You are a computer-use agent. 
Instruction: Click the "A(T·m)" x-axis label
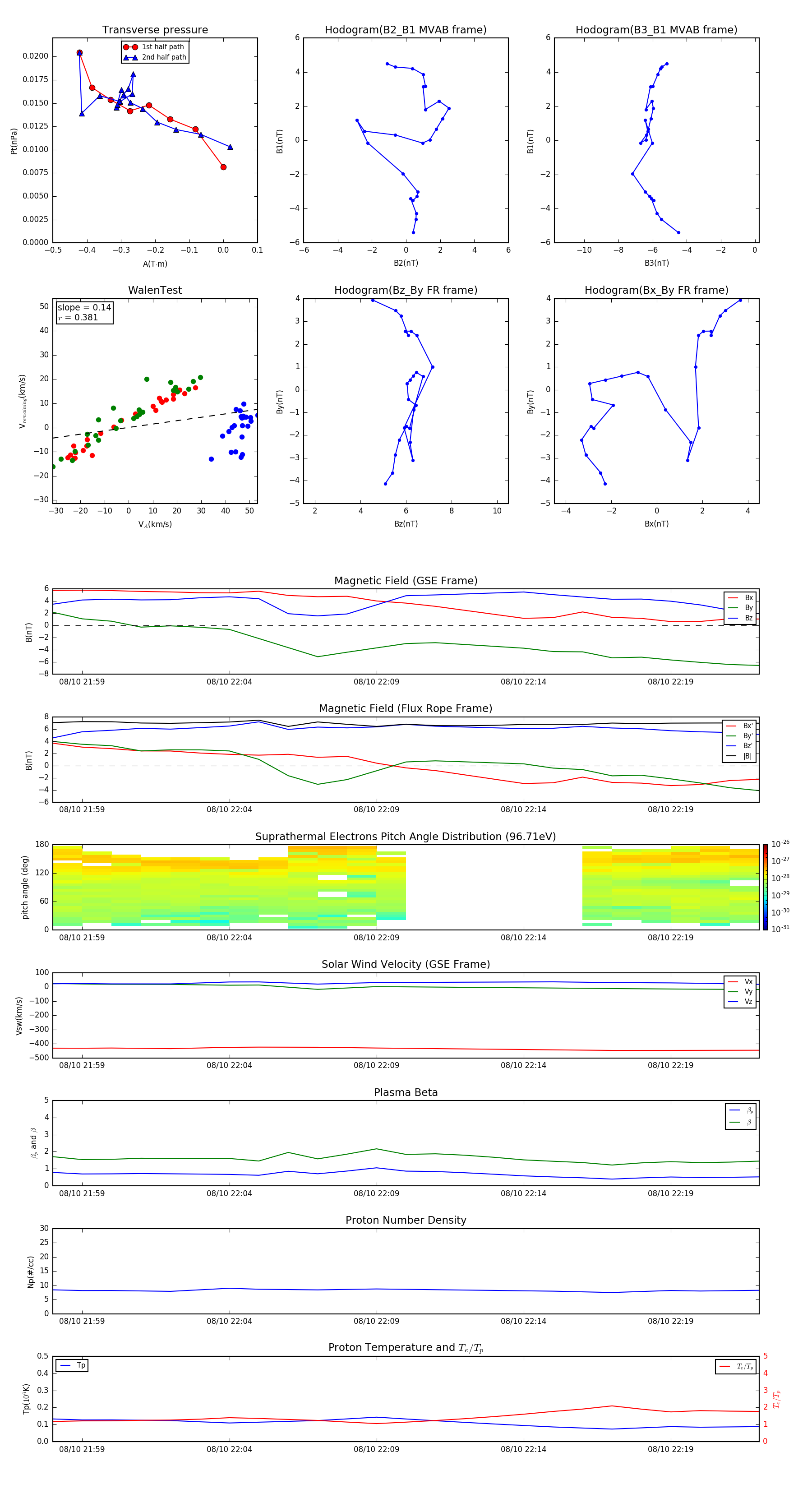pyautogui.click(x=155, y=264)
